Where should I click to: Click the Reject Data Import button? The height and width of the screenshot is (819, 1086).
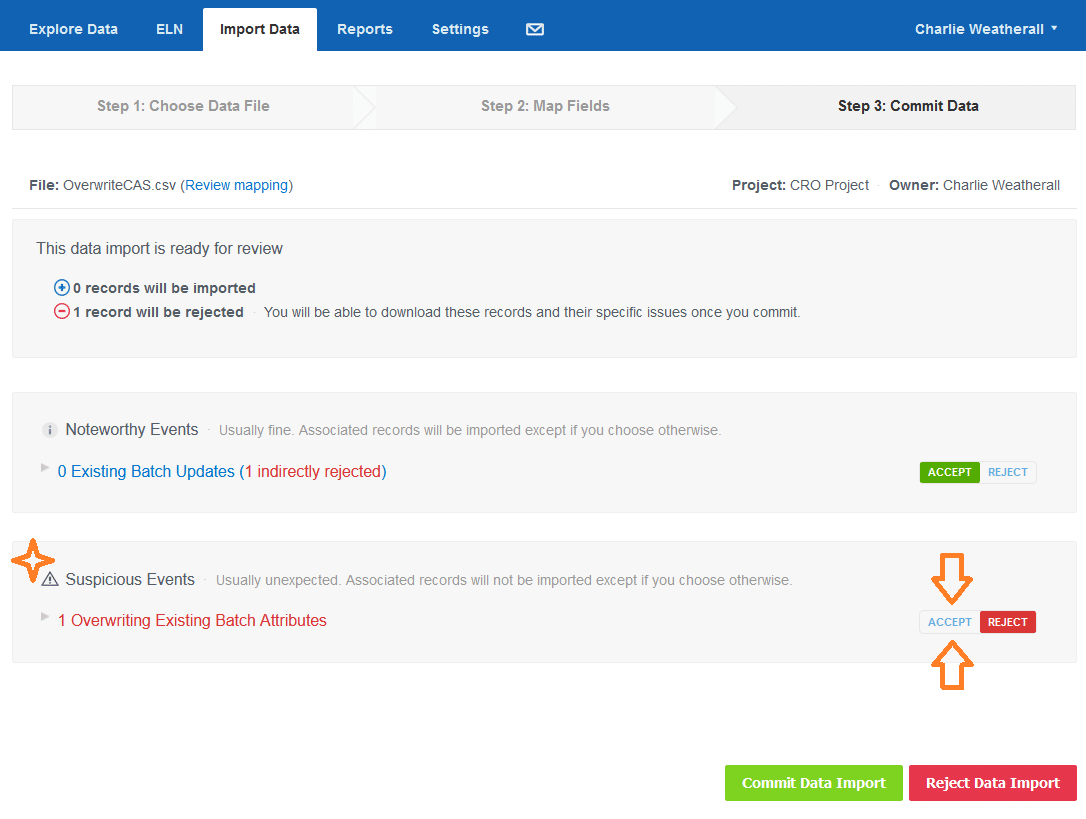(992, 783)
